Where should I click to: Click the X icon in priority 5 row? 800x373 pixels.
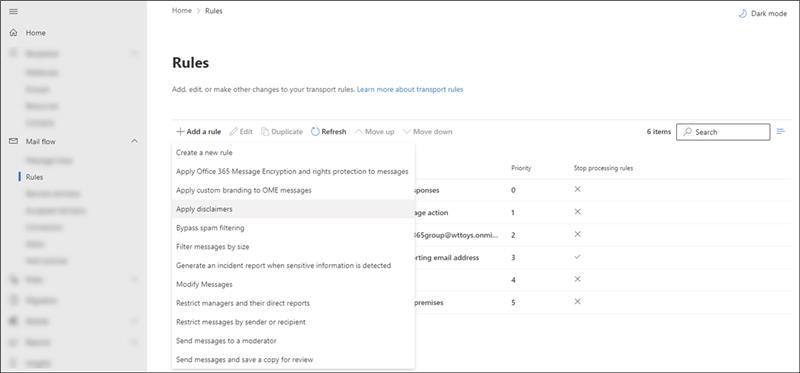[x=578, y=302]
